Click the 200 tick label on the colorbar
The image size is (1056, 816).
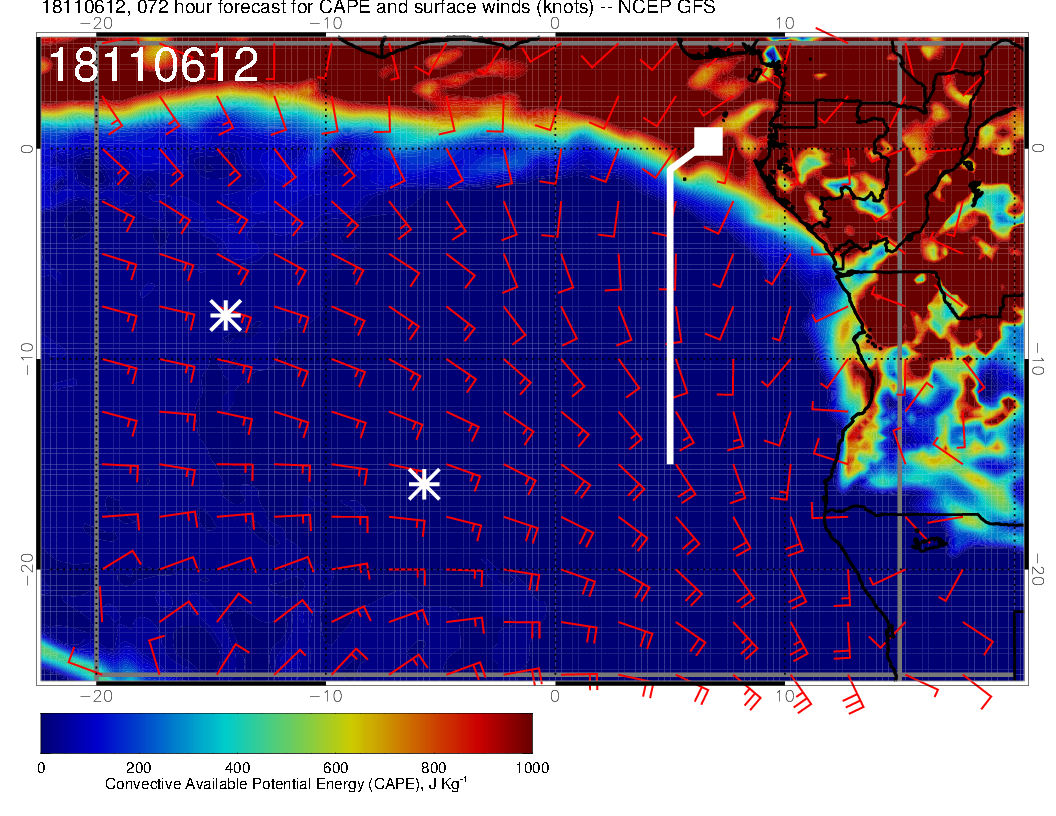[138, 768]
